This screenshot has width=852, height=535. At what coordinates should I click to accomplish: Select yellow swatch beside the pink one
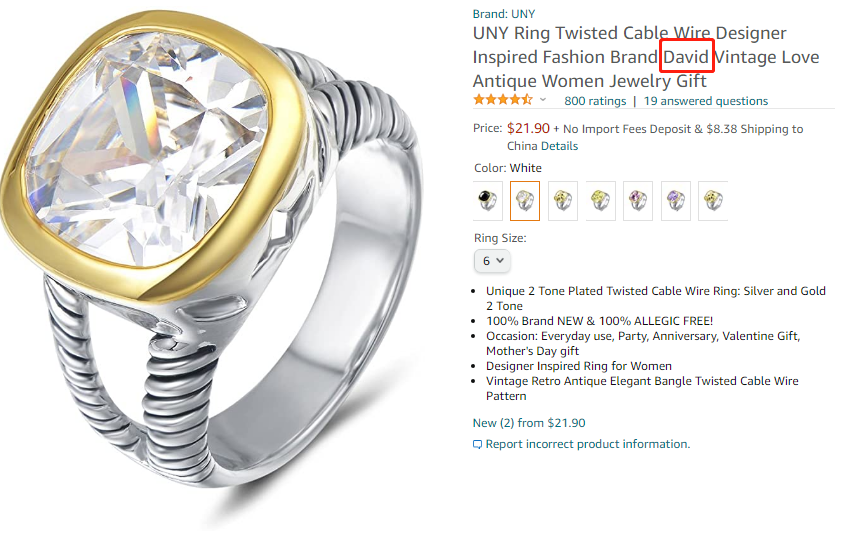point(601,201)
